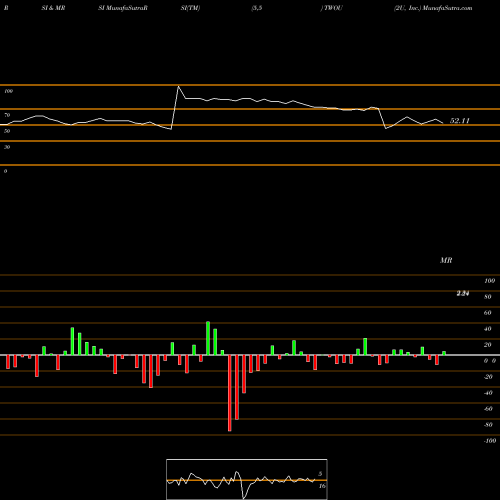
Task: Click the 'MR' panel label
Action: [x=446, y=260]
